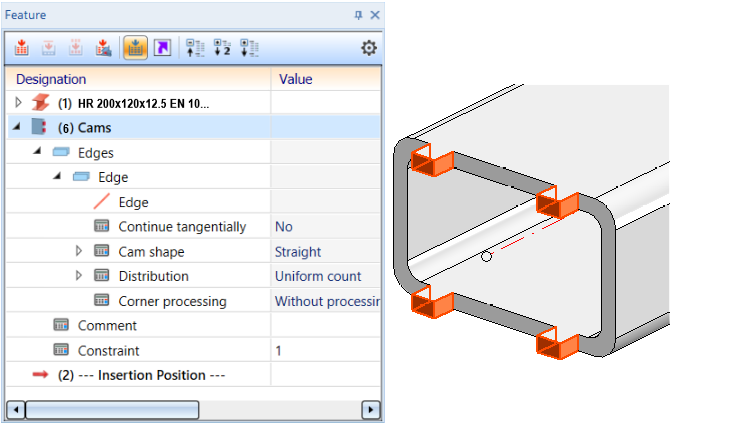
Task: Open feature settings via gear icon
Action: (369, 48)
